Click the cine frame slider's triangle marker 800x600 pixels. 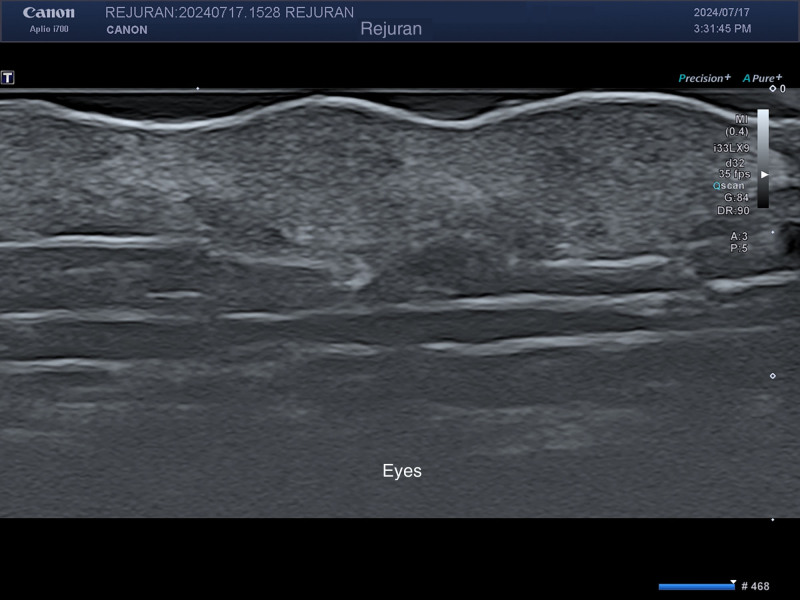pos(733,581)
